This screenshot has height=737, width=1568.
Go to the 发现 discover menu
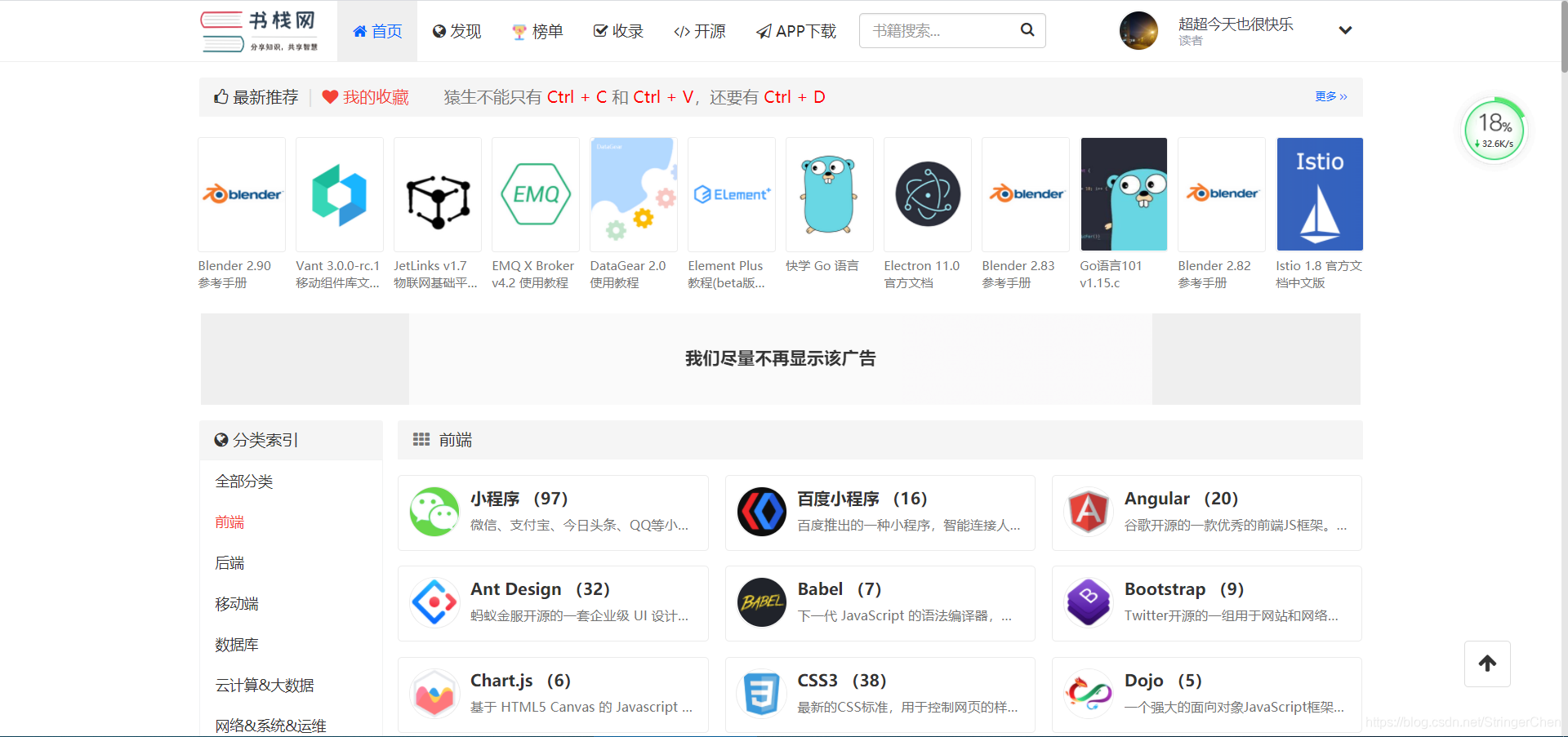[x=457, y=31]
